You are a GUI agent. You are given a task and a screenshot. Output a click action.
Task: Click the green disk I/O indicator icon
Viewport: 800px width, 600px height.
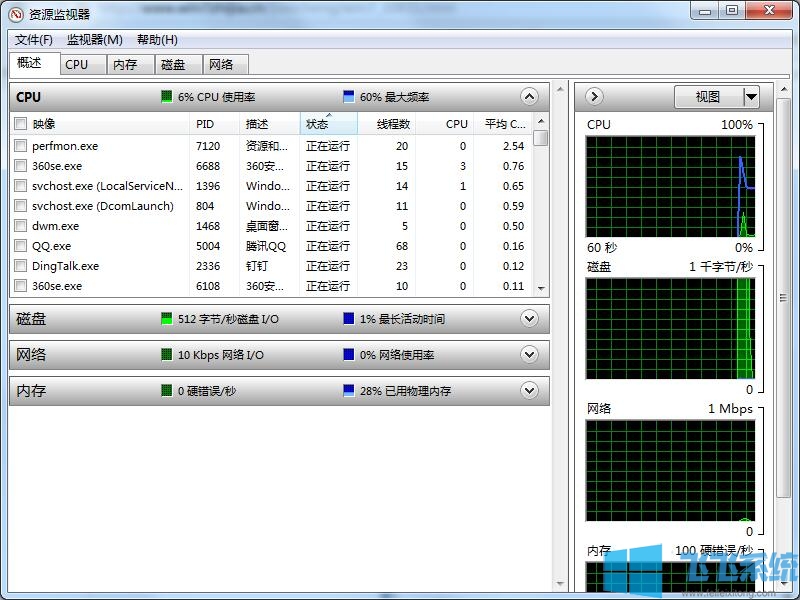tap(167, 318)
